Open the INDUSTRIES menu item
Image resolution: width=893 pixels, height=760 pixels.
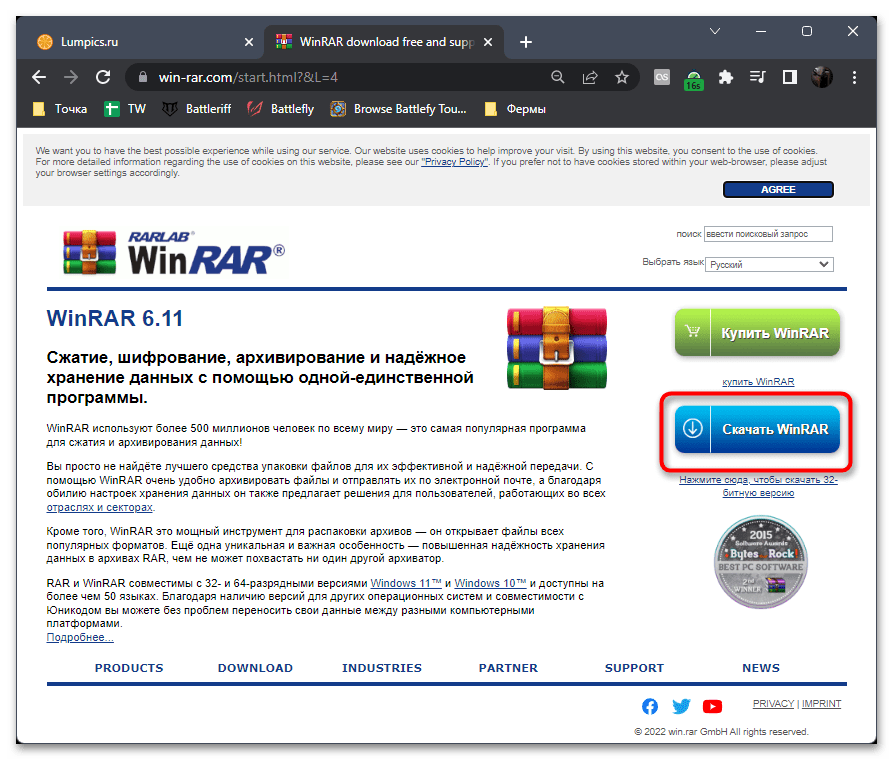[x=382, y=668]
